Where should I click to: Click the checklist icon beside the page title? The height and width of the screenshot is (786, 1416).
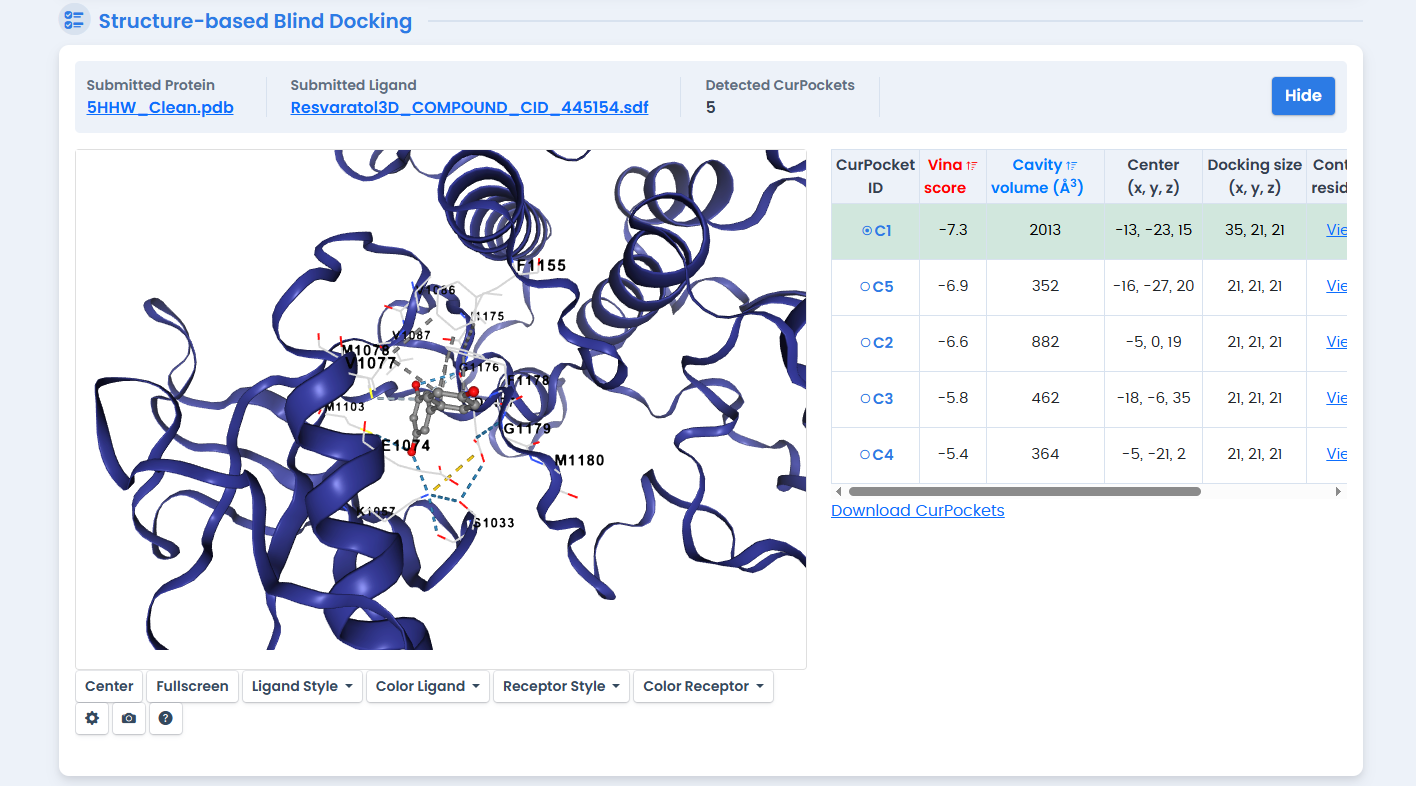tap(74, 20)
